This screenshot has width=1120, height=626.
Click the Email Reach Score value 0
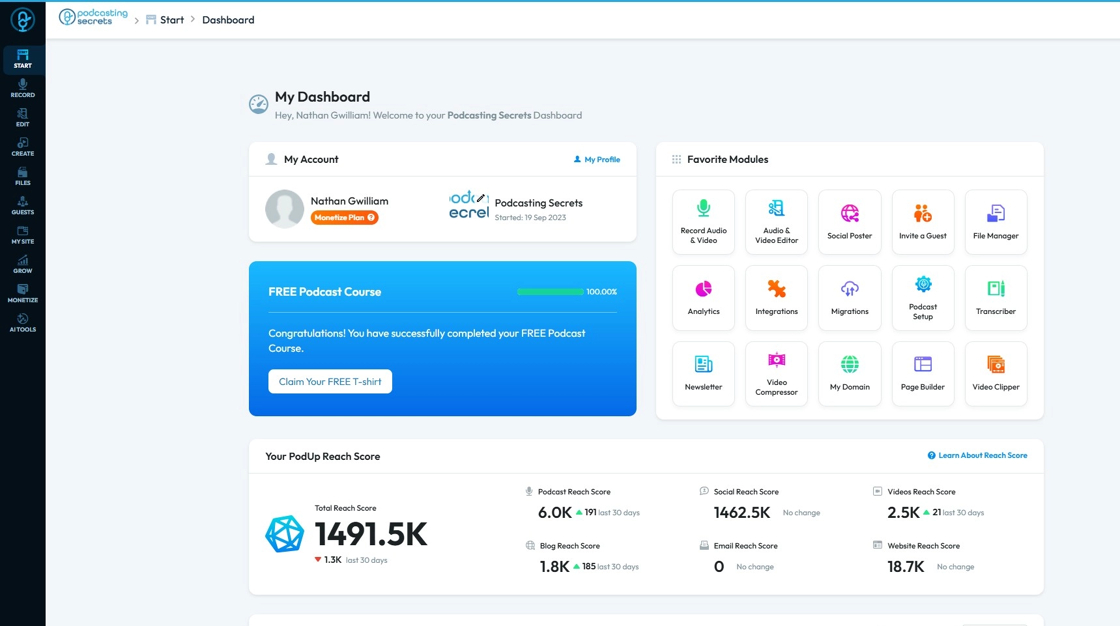tap(719, 567)
